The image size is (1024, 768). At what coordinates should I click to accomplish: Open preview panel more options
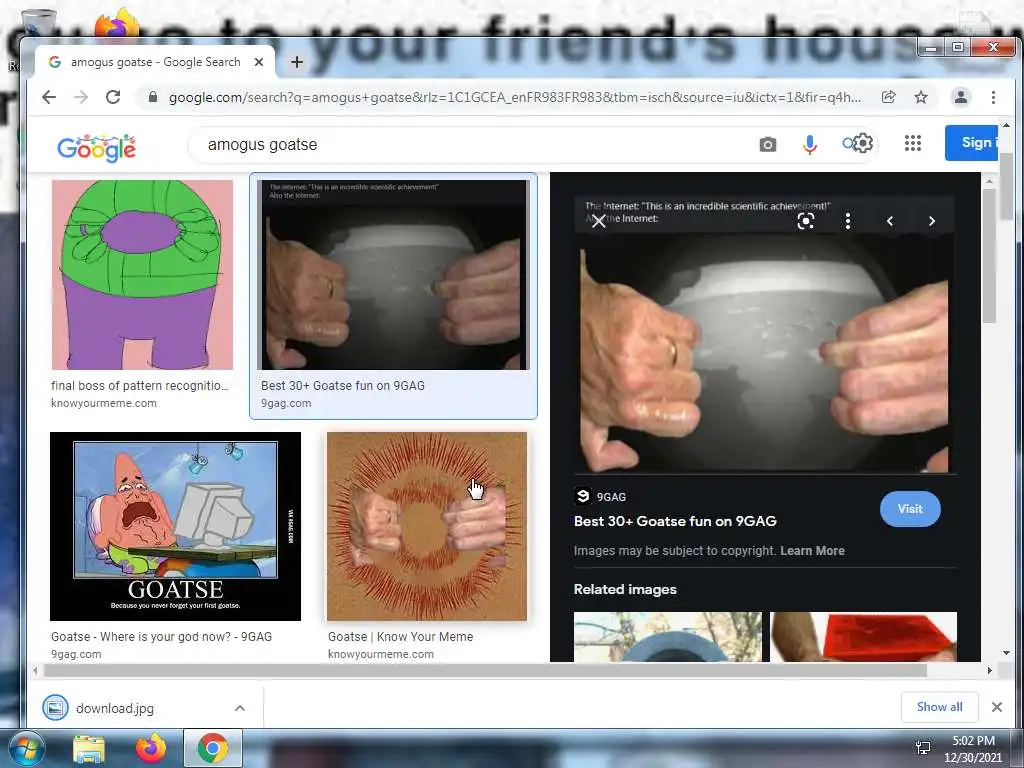pyautogui.click(x=848, y=221)
